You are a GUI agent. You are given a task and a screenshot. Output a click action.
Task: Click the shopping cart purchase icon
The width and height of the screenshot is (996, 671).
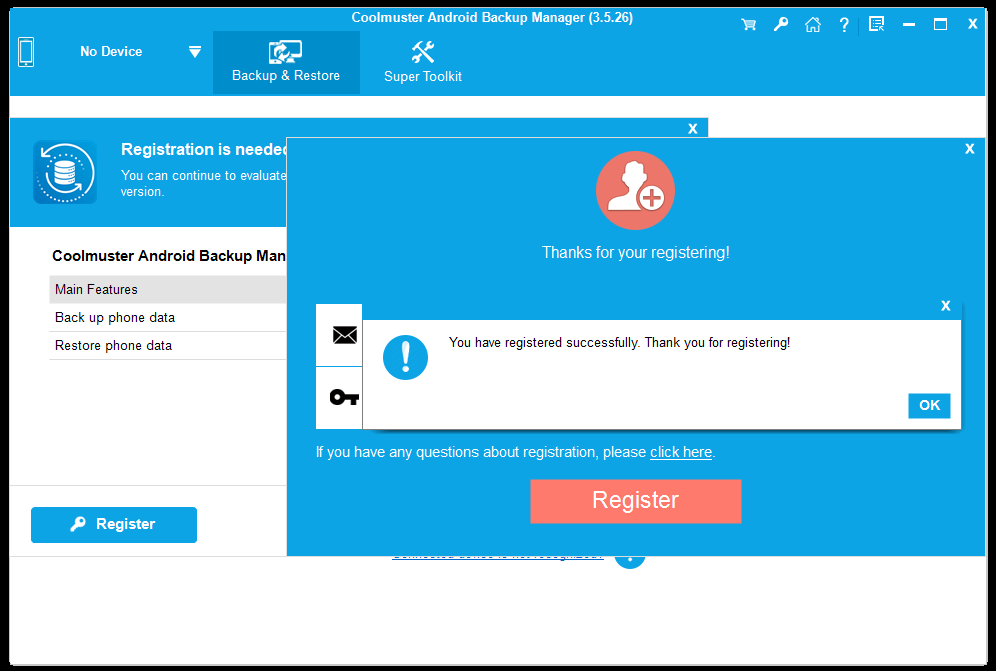point(748,25)
